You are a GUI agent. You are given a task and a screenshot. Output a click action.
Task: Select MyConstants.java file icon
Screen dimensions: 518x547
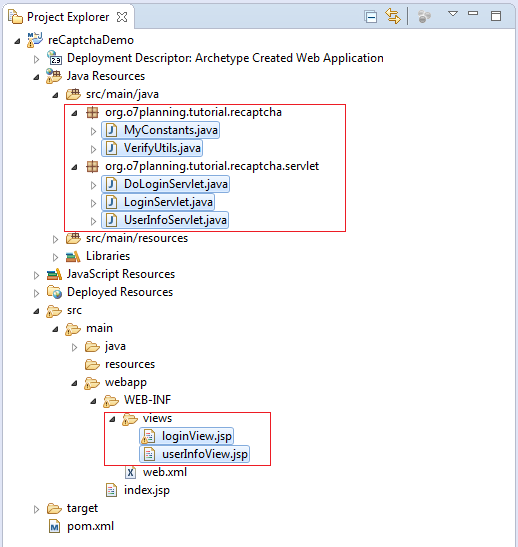click(x=111, y=130)
